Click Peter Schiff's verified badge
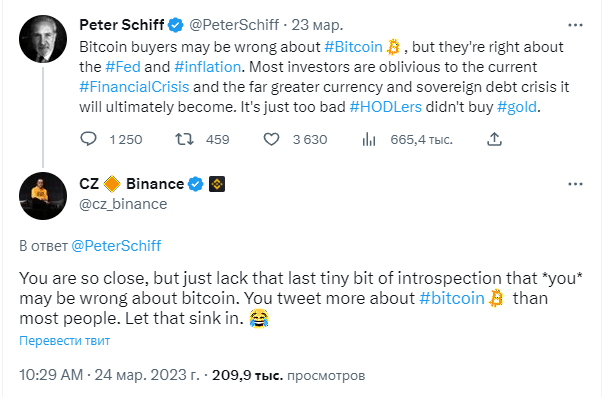 176,25
